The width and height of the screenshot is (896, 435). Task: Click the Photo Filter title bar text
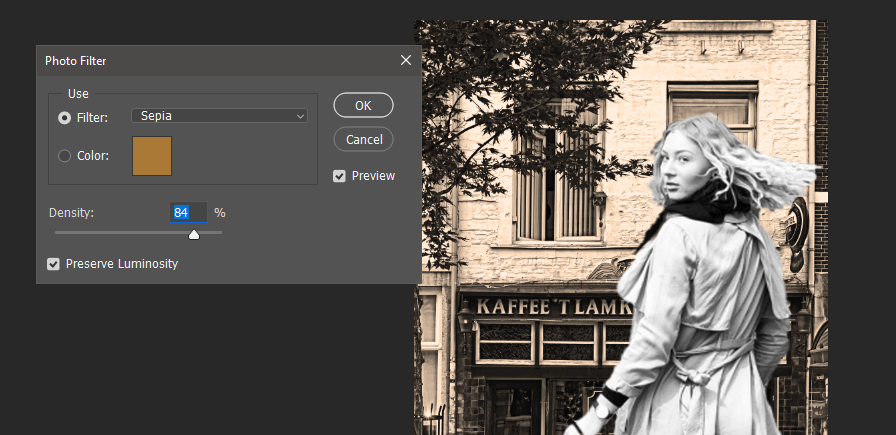tap(76, 61)
